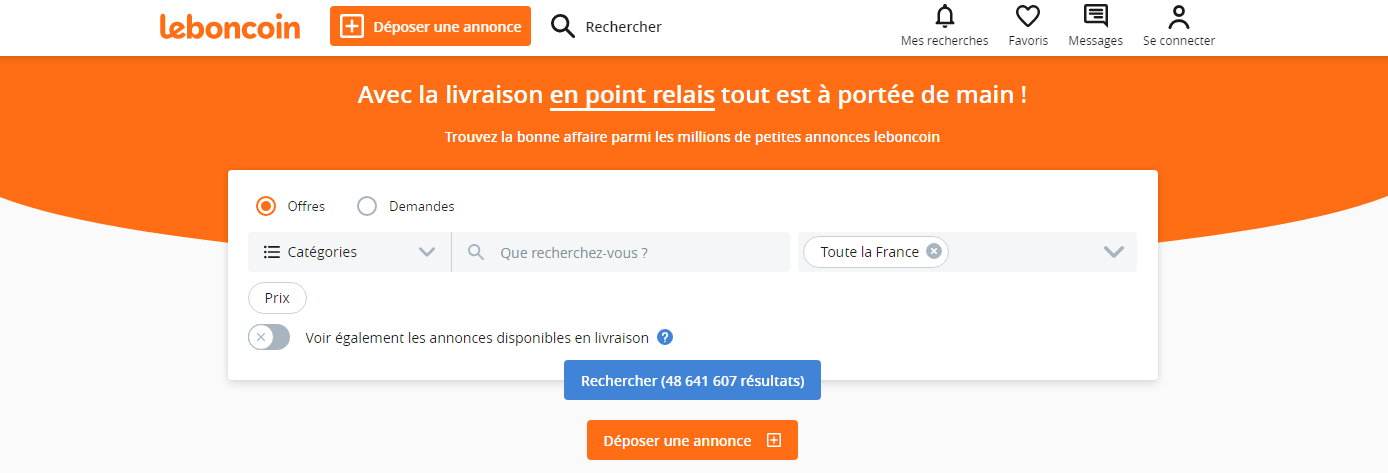Remove the Toute la France chip

(933, 252)
